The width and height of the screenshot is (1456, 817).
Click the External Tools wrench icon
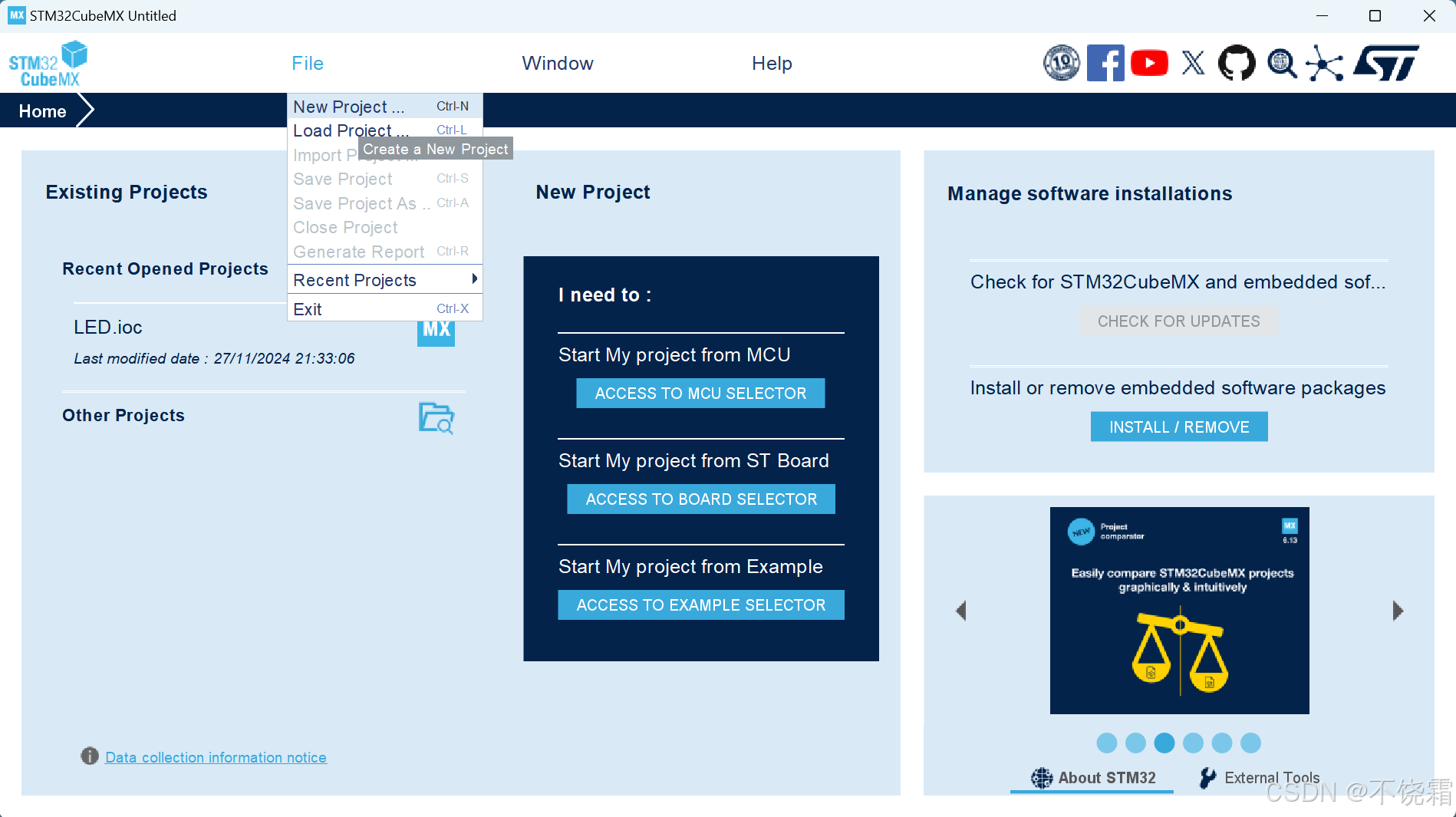(x=1207, y=778)
